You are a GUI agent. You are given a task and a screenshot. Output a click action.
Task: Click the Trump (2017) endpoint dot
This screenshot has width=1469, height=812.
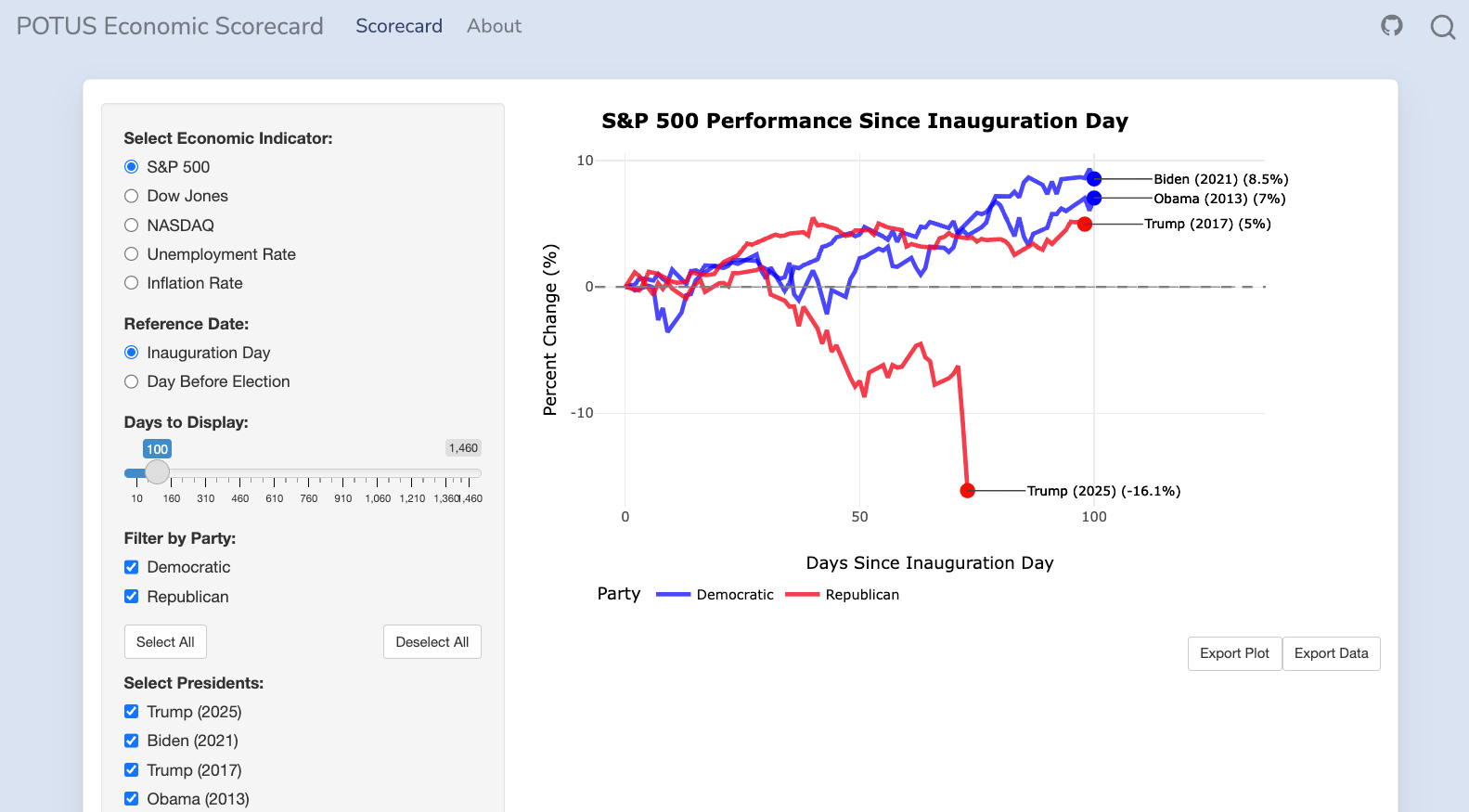pos(1085,224)
